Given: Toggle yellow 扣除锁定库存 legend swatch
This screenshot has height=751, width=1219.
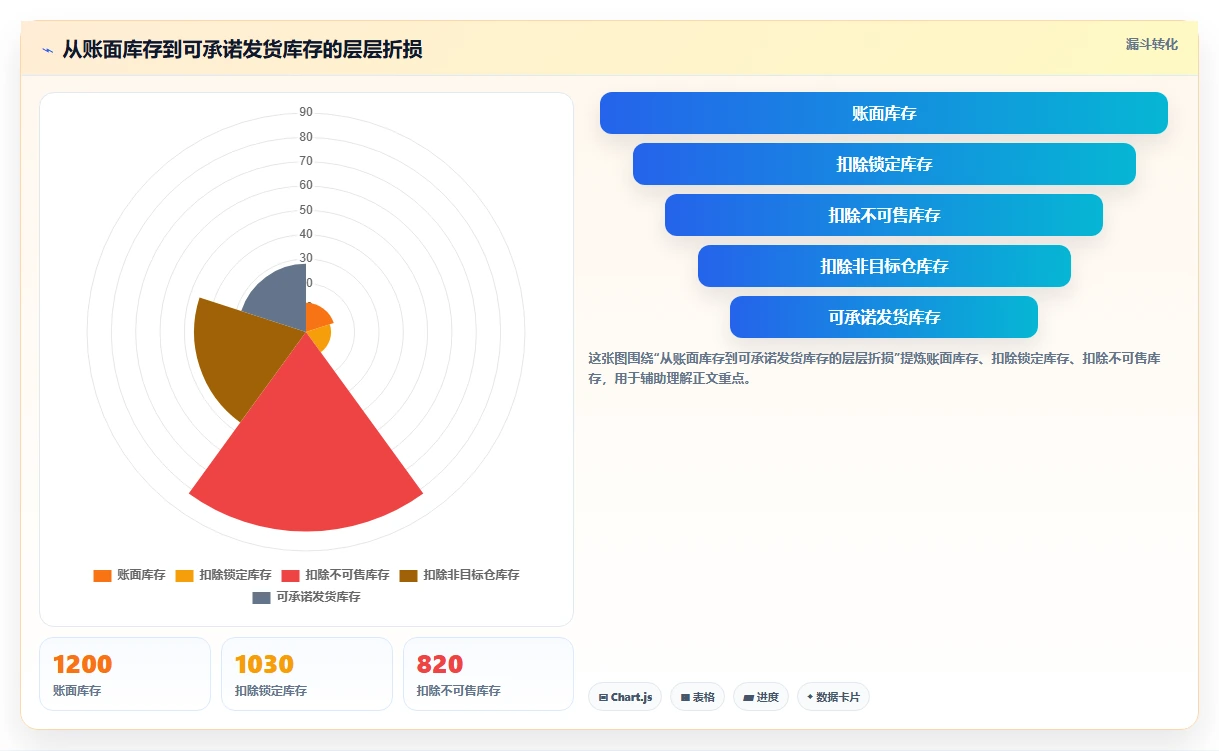Looking at the screenshot, I should pyautogui.click(x=184, y=575).
